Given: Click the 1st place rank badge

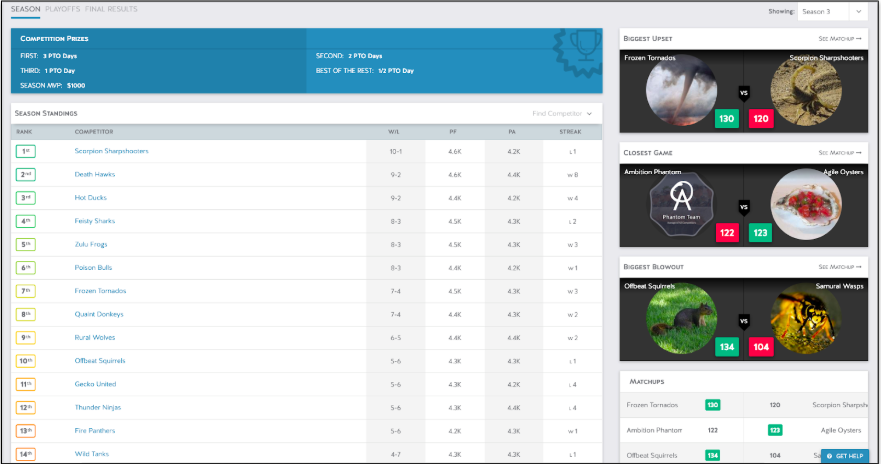Looking at the screenshot, I should (x=26, y=151).
